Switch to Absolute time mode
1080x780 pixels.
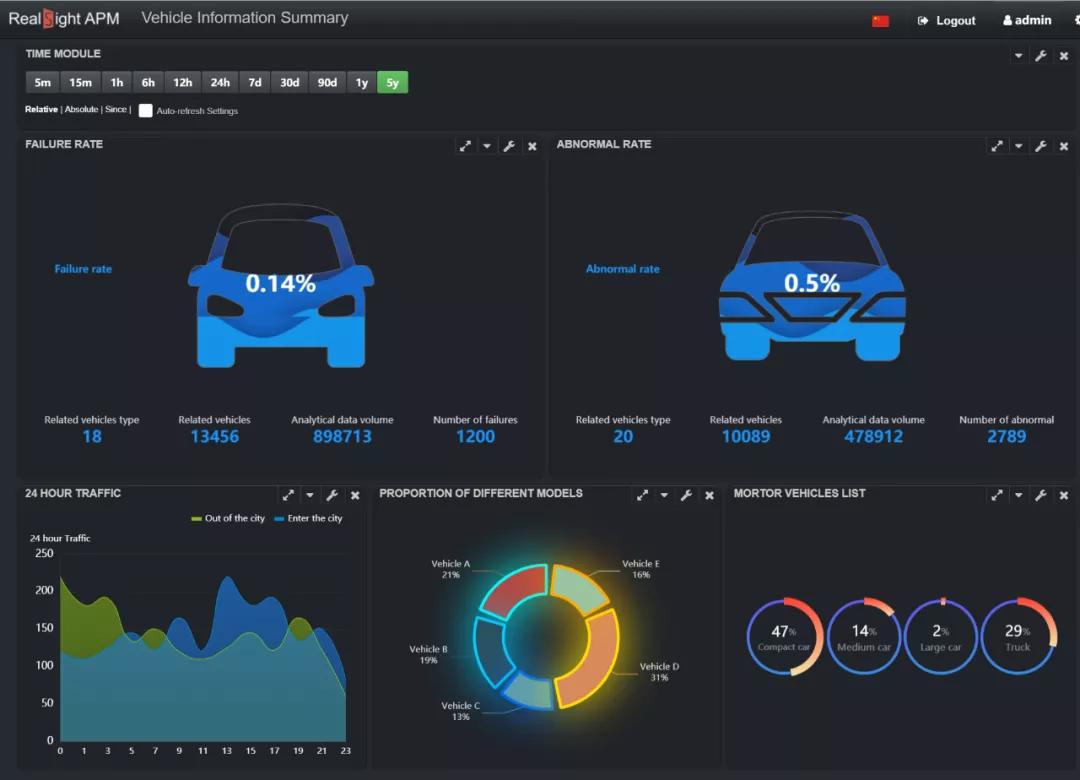[x=81, y=109]
